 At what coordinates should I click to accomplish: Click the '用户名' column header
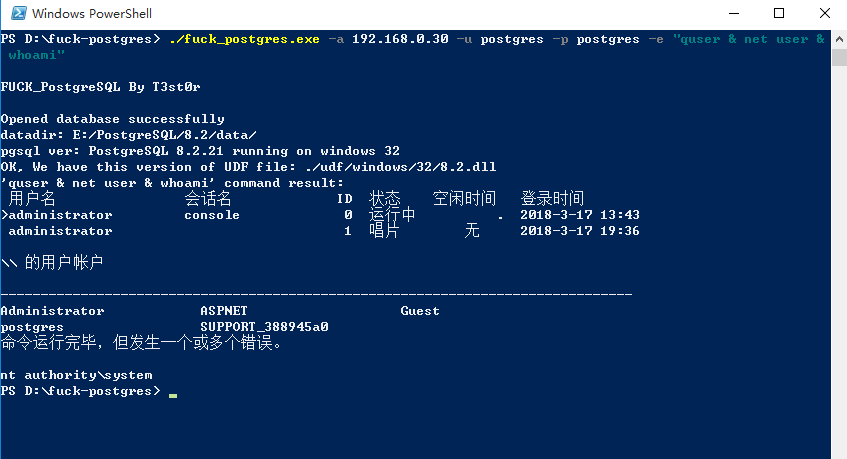click(x=32, y=198)
